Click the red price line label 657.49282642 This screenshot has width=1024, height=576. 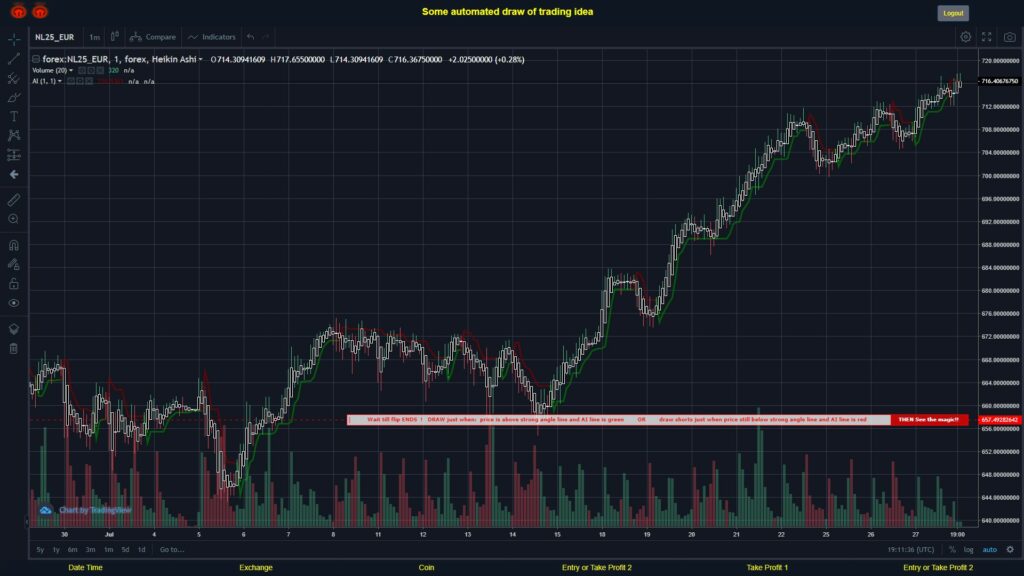click(999, 420)
